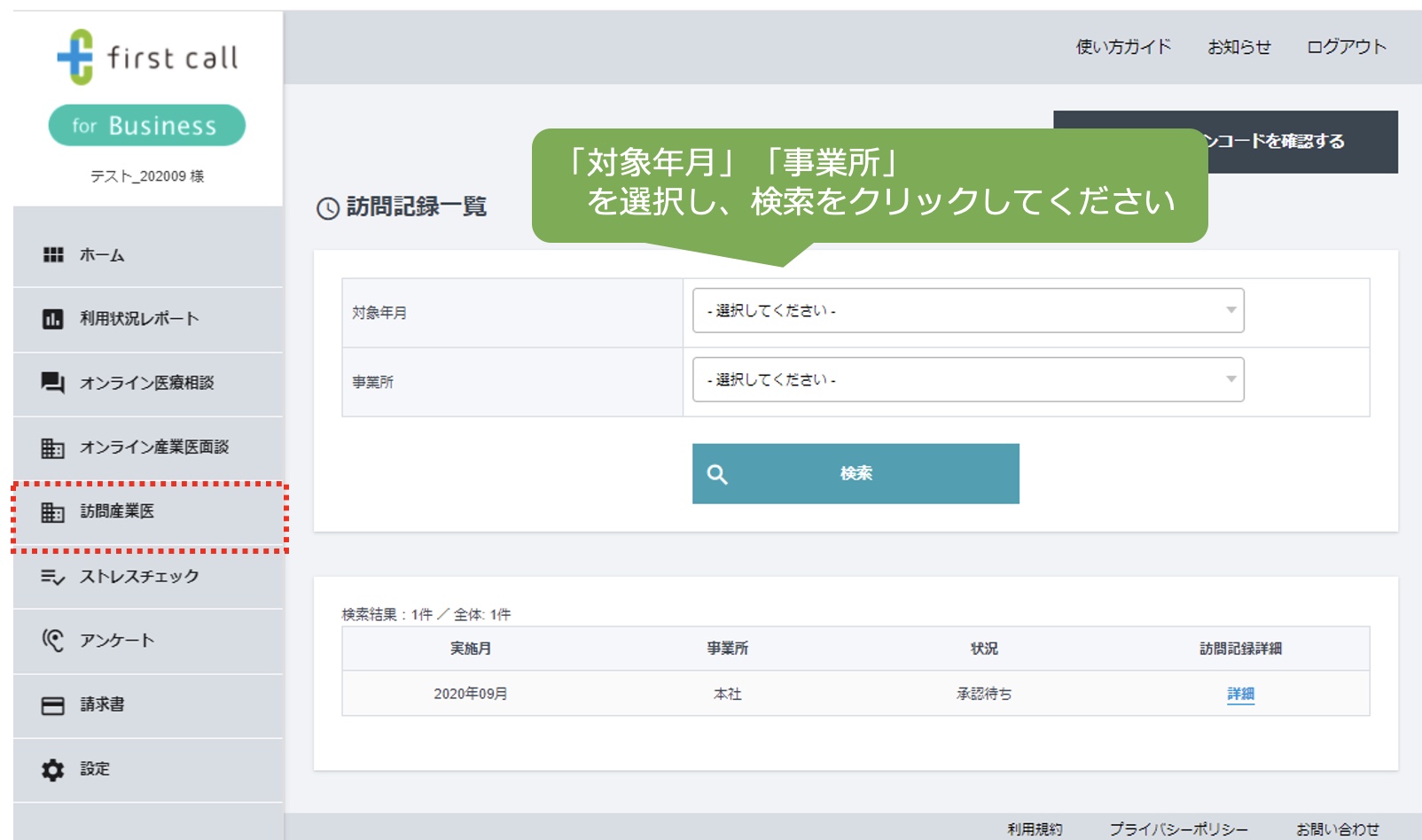
Task: Open オンライン医療相談 via its chat icon
Action: click(53, 383)
